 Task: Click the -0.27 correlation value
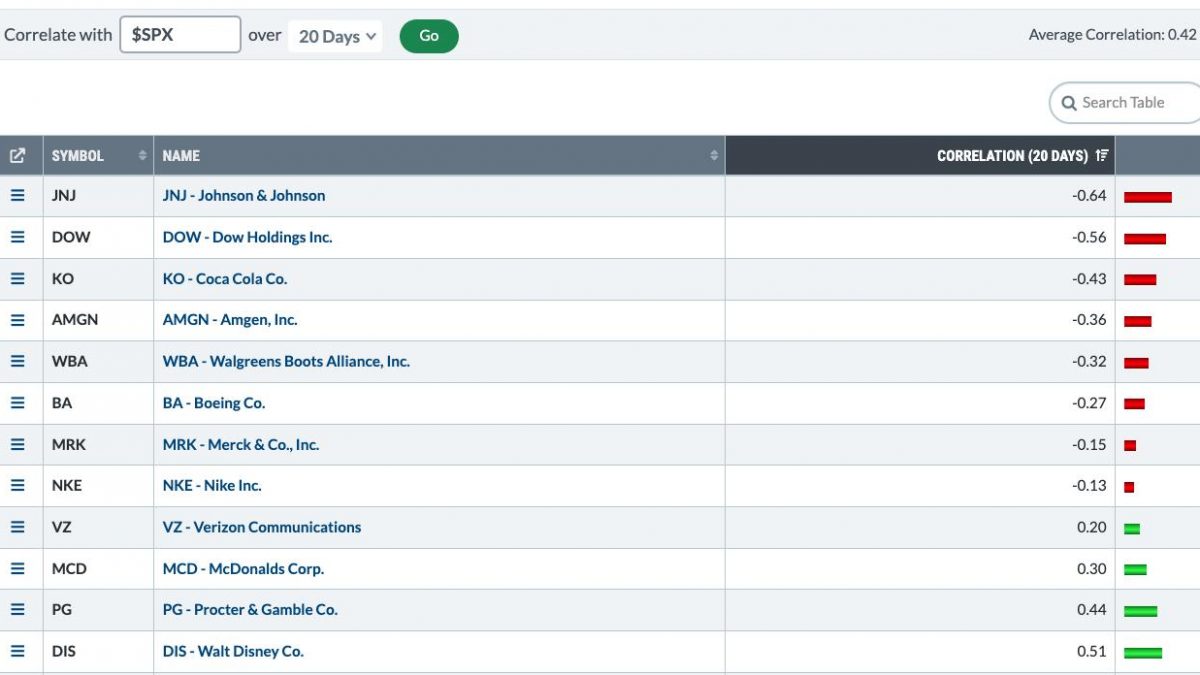tap(1089, 403)
